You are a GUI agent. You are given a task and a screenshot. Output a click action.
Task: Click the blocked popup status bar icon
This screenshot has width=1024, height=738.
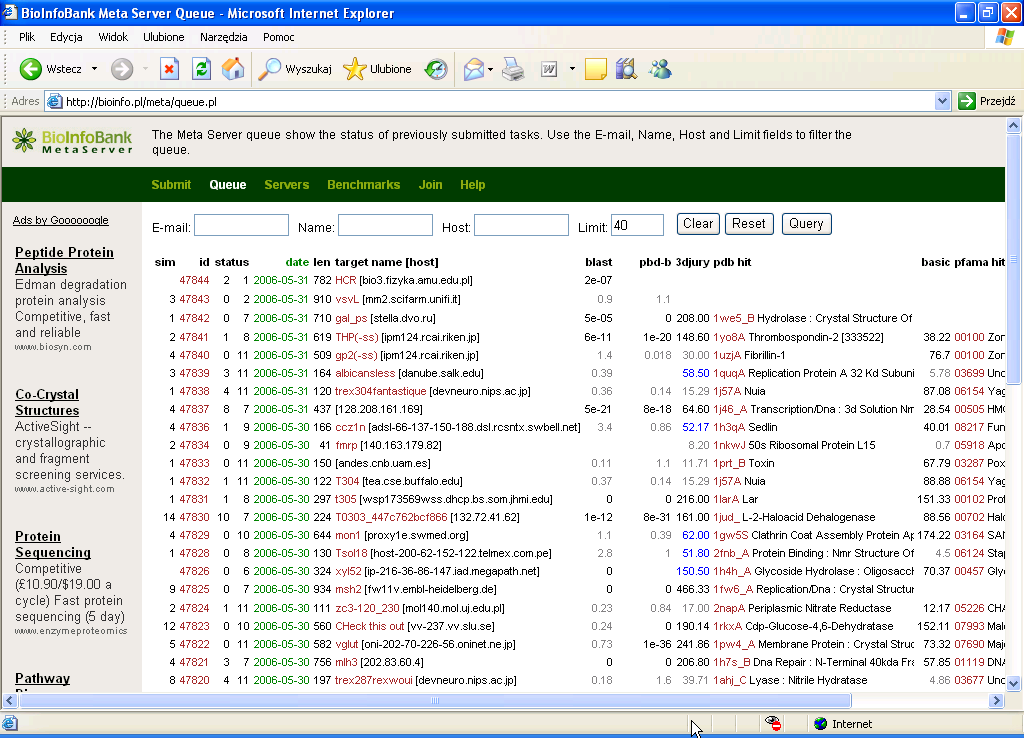tap(773, 723)
